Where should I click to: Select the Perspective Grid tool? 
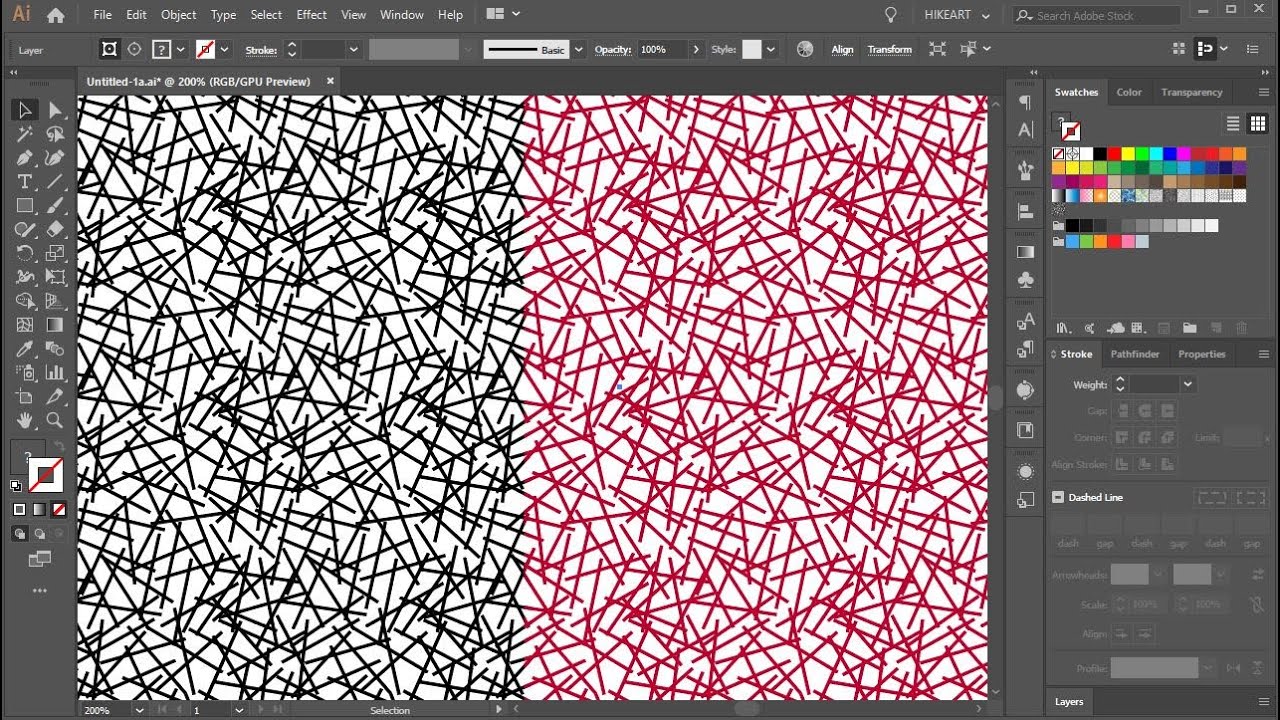56,301
